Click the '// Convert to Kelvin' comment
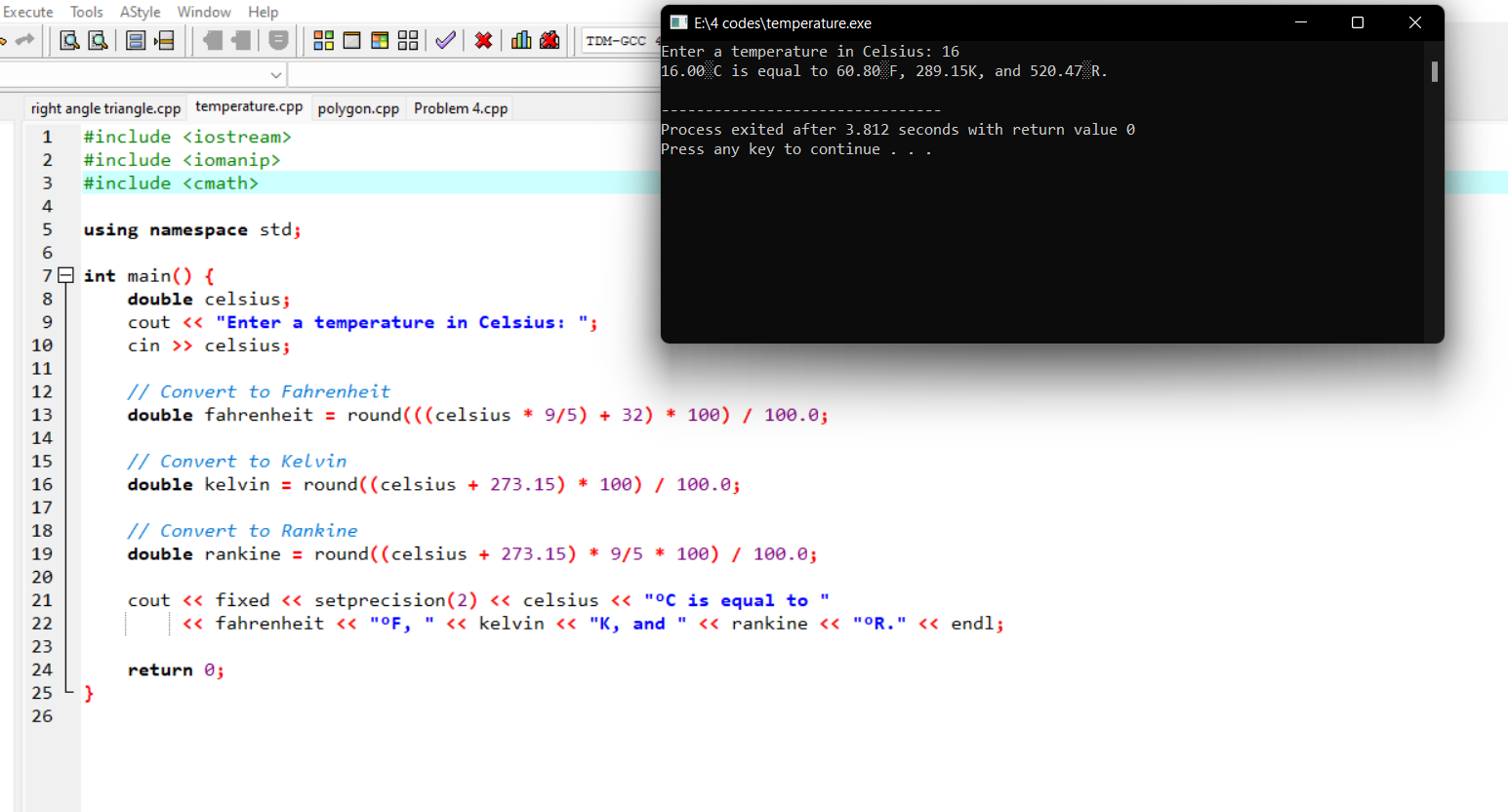 tap(237, 461)
